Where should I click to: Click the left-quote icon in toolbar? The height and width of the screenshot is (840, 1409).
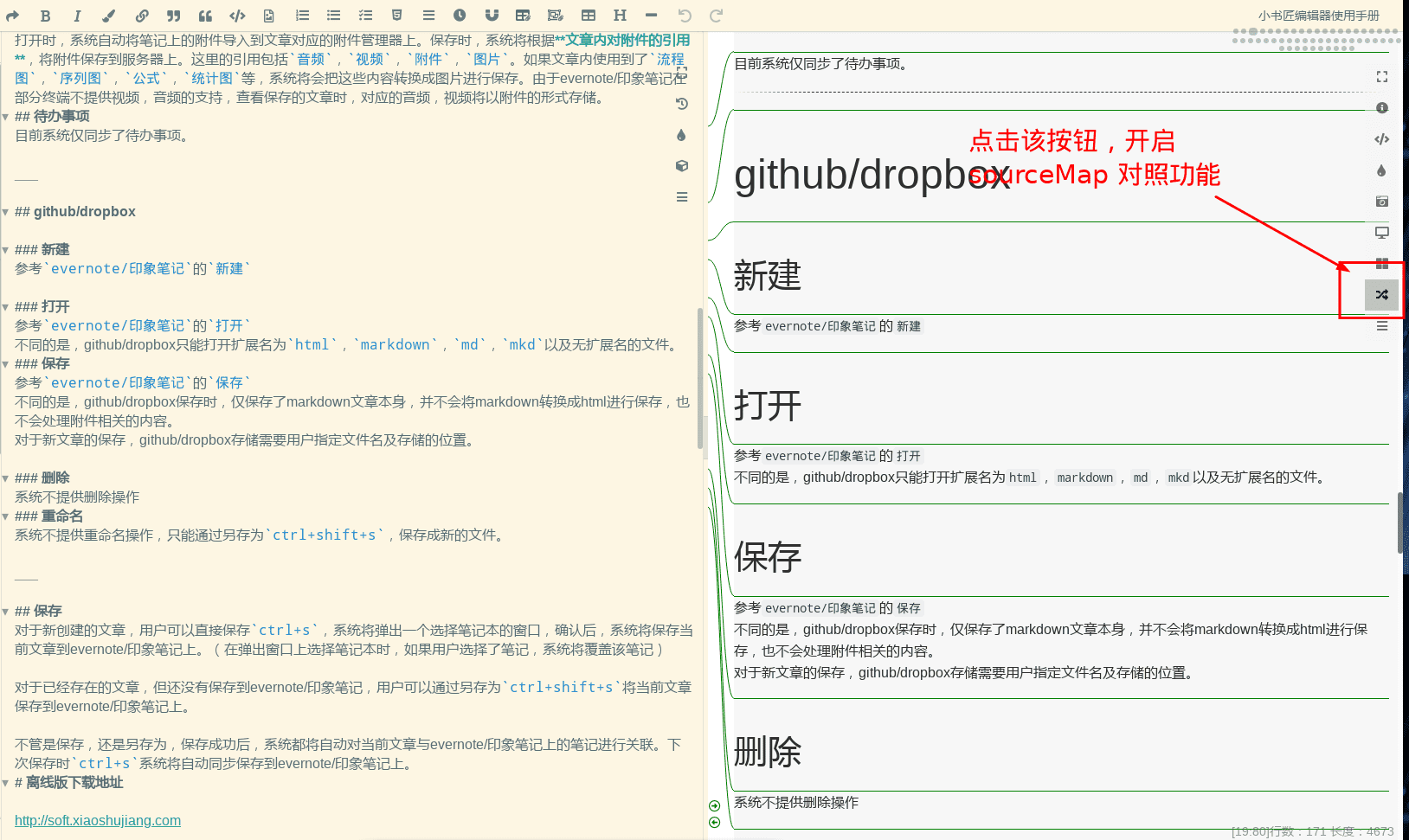click(205, 16)
